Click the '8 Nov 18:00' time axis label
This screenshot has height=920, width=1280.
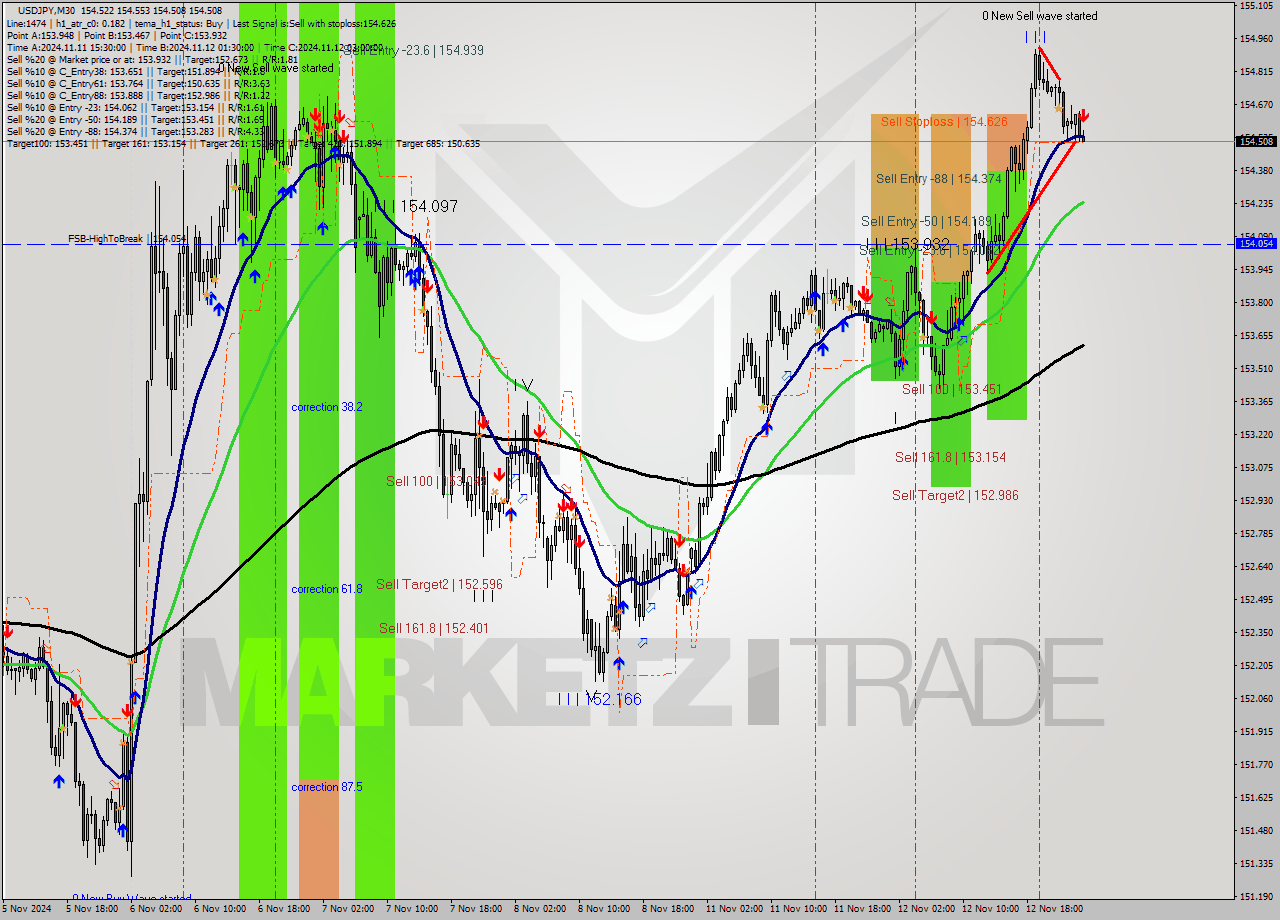(668, 909)
